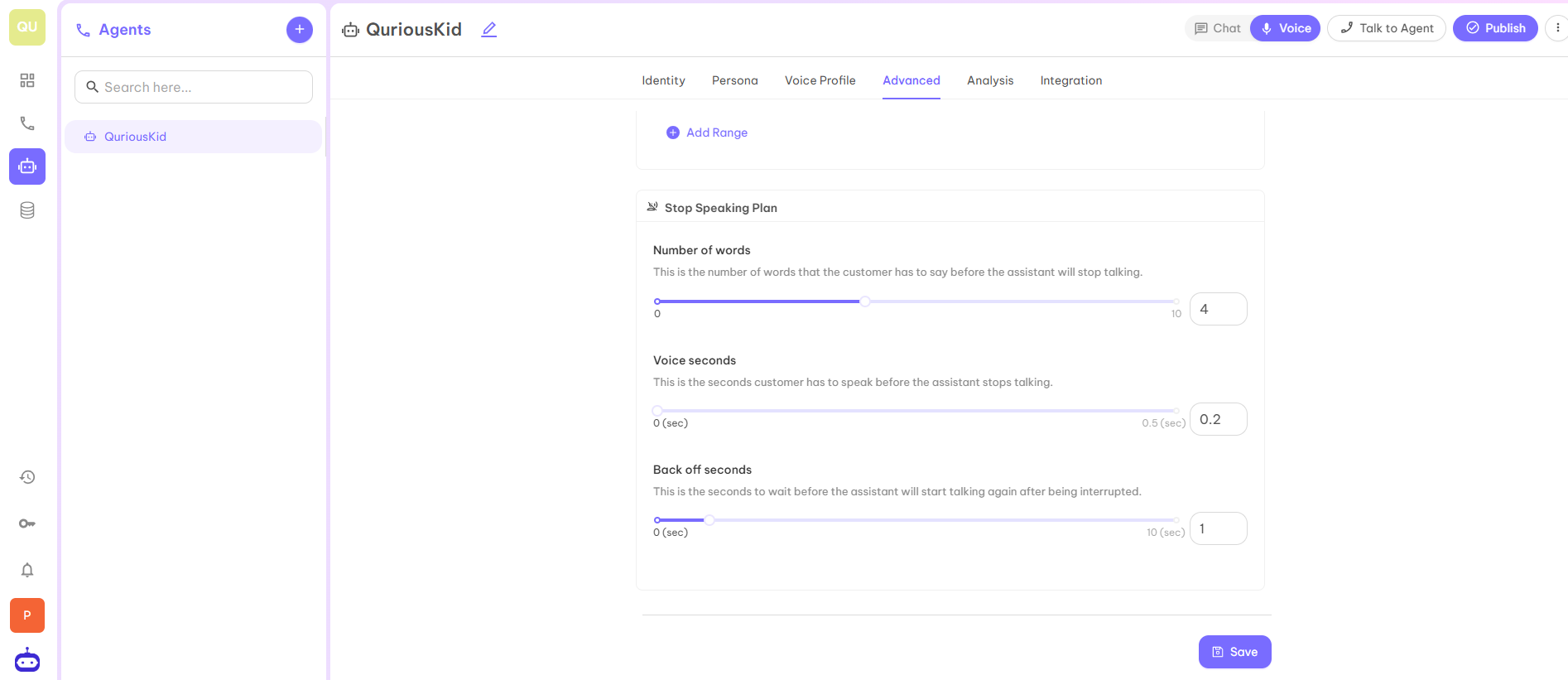The width and height of the screenshot is (1568, 680).
Task: Click the Number of words slider handle
Action: pyautogui.click(x=865, y=301)
